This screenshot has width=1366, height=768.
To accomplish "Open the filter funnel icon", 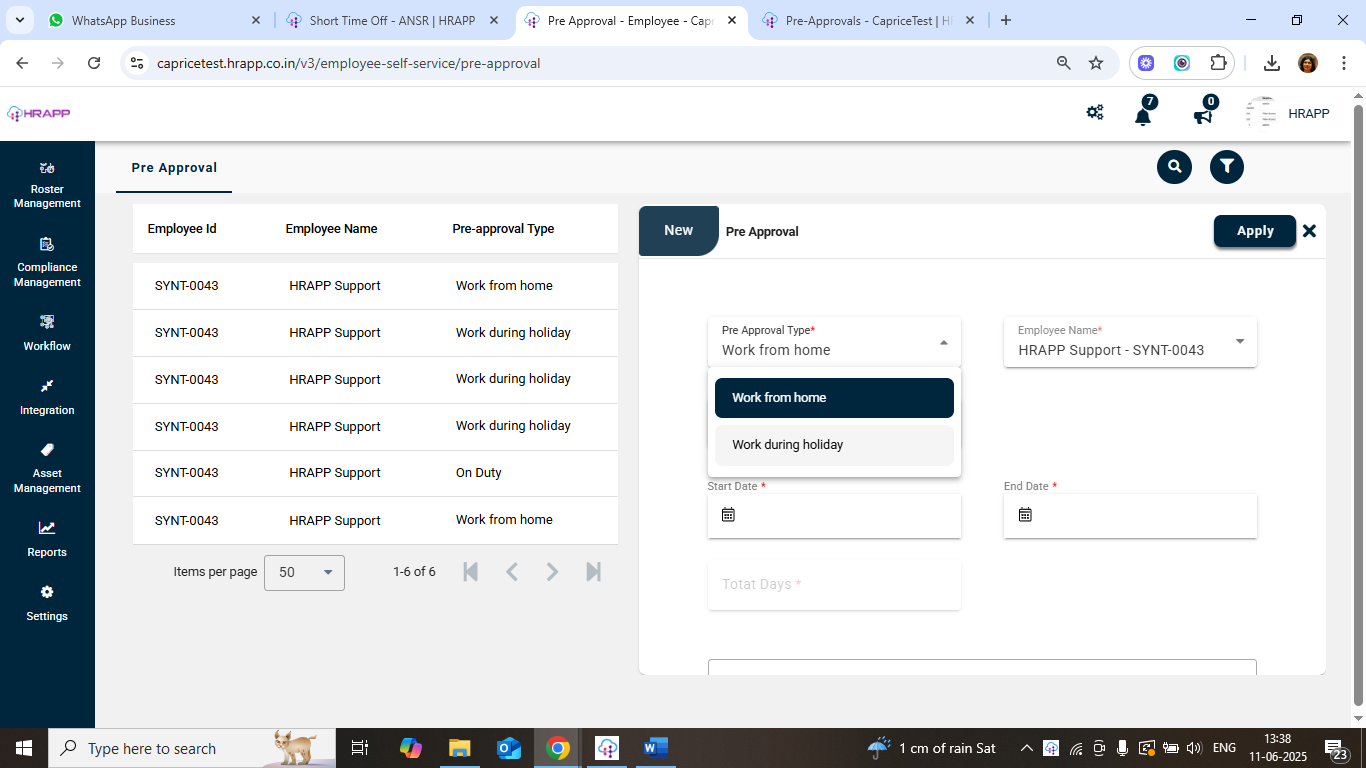I will (x=1226, y=167).
